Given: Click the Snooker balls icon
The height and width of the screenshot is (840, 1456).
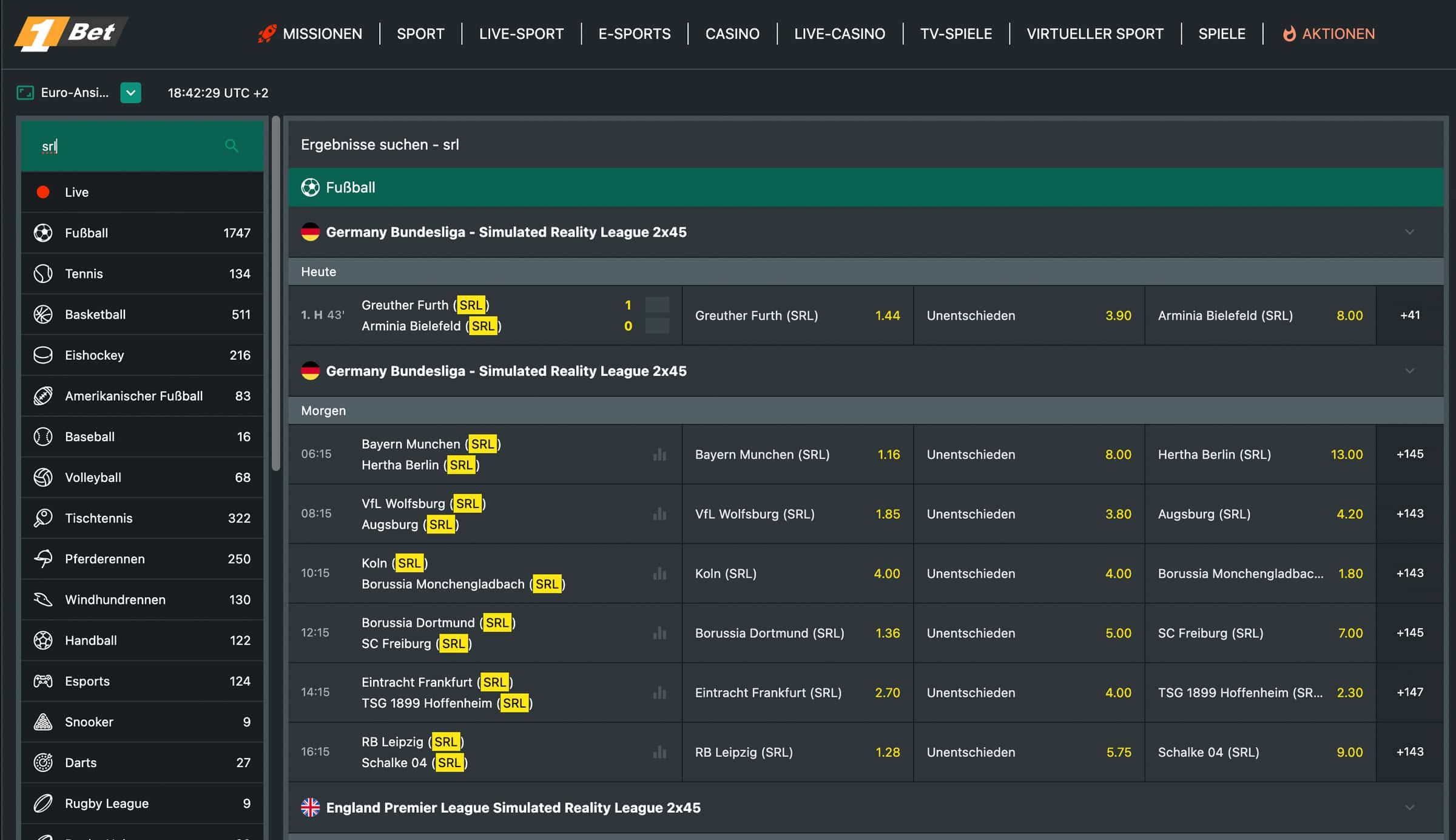Looking at the screenshot, I should [x=43, y=722].
